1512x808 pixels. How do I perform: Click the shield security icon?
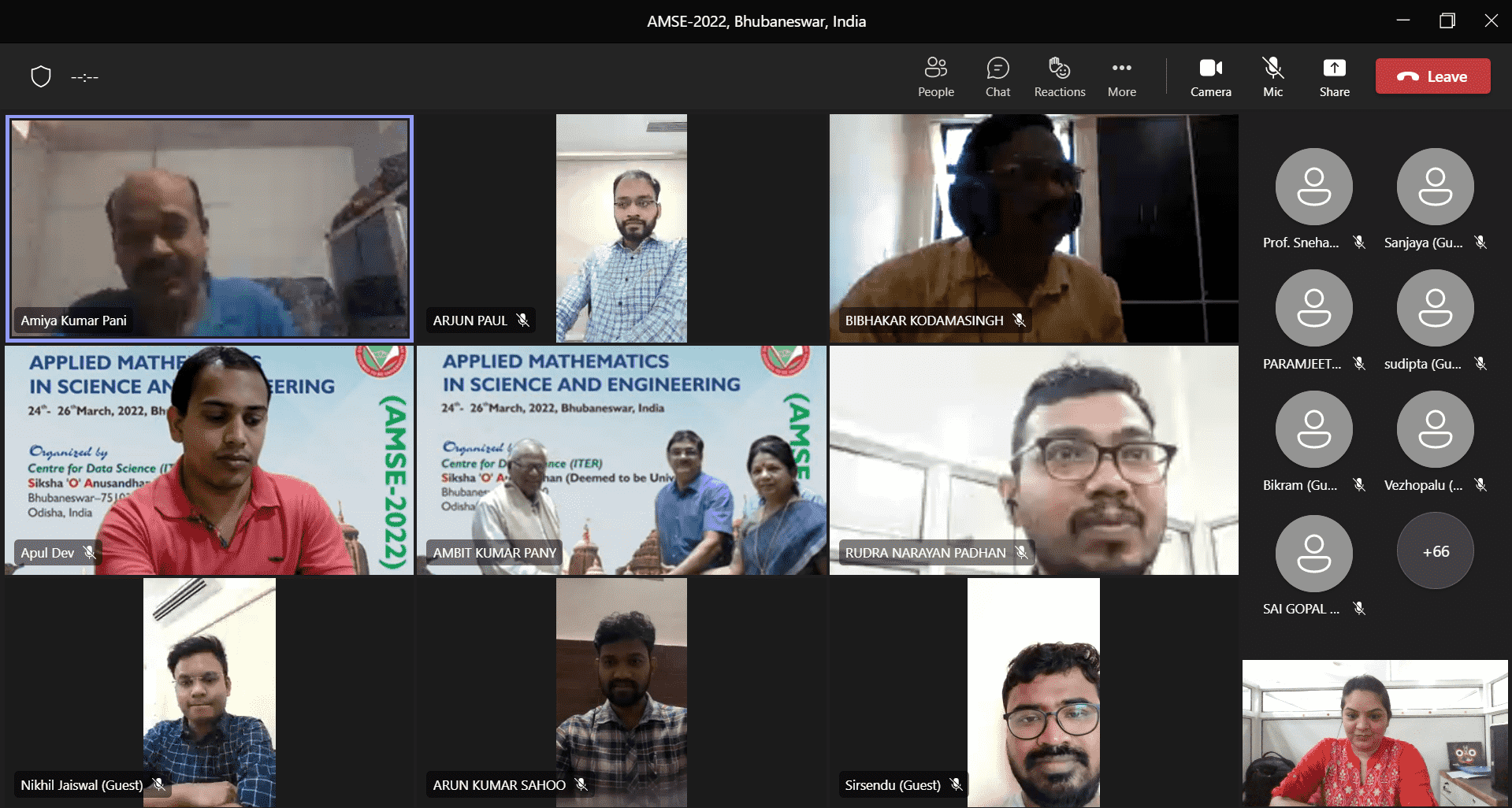click(x=41, y=76)
